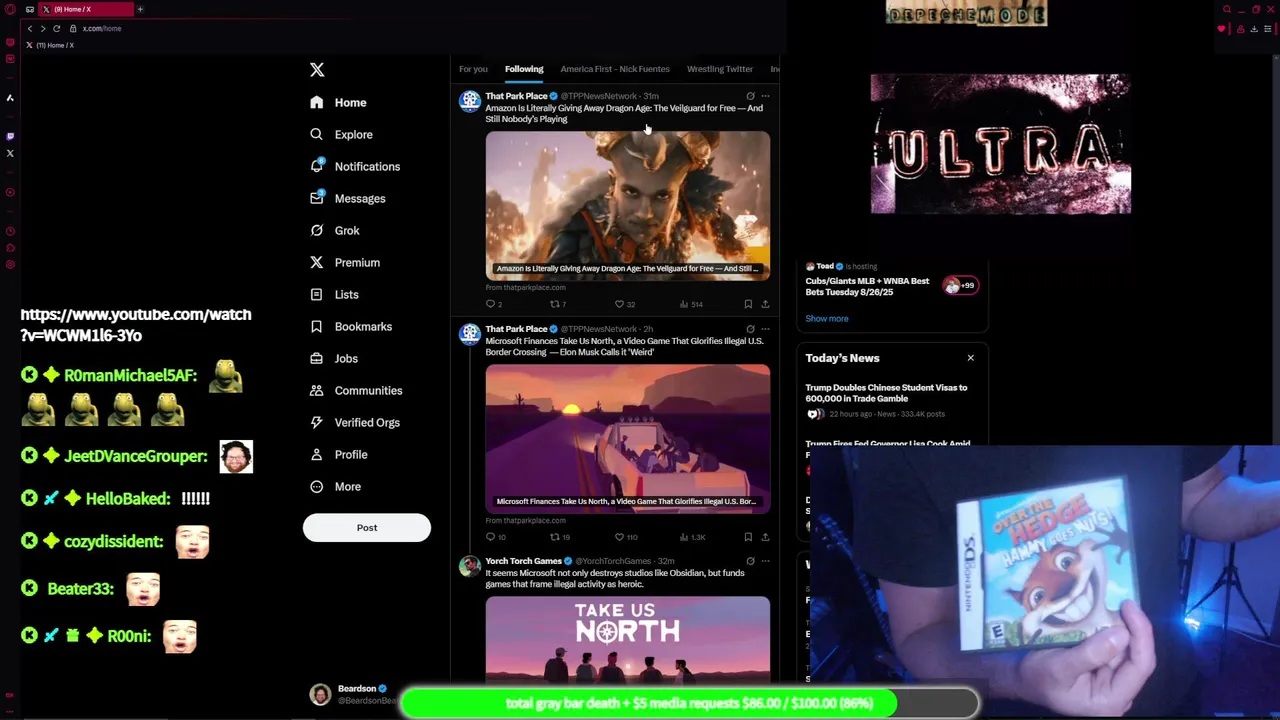The image size is (1280, 720).
Task: Click the YouTube watch URL text
Action: pyautogui.click(x=136, y=325)
